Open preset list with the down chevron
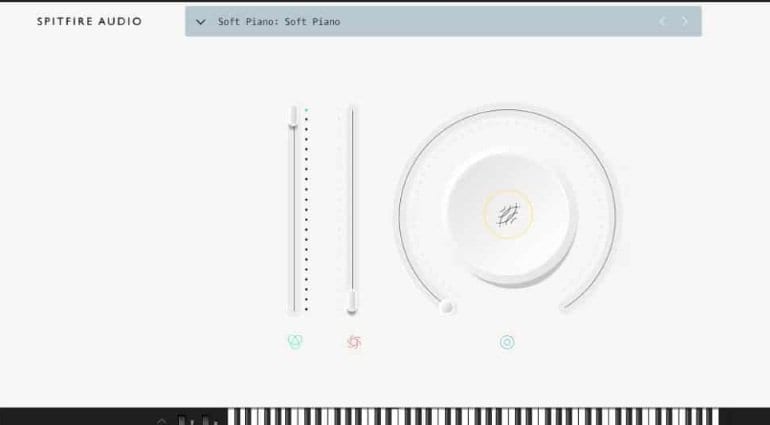This screenshot has width=770, height=425. point(200,22)
